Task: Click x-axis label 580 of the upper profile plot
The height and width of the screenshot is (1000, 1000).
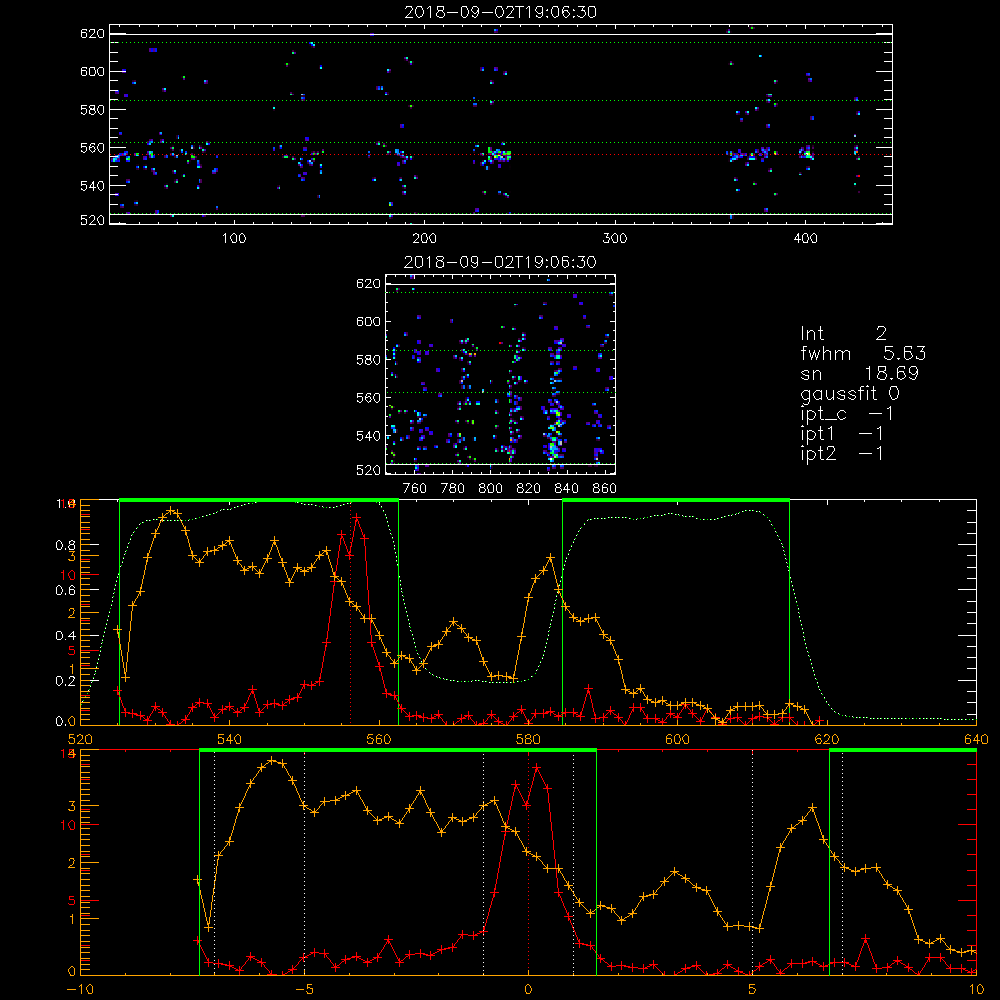Action: pos(528,739)
